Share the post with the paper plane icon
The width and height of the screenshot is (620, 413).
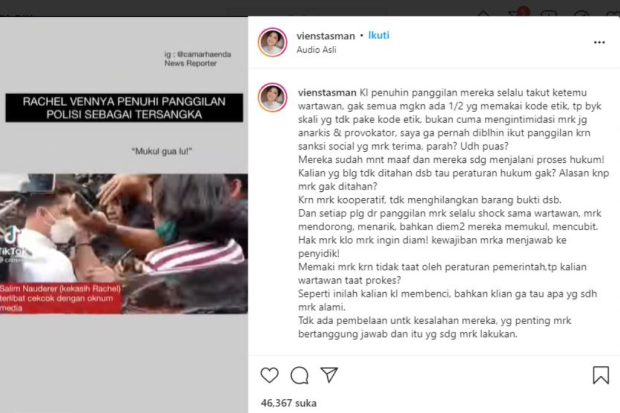[x=329, y=375]
